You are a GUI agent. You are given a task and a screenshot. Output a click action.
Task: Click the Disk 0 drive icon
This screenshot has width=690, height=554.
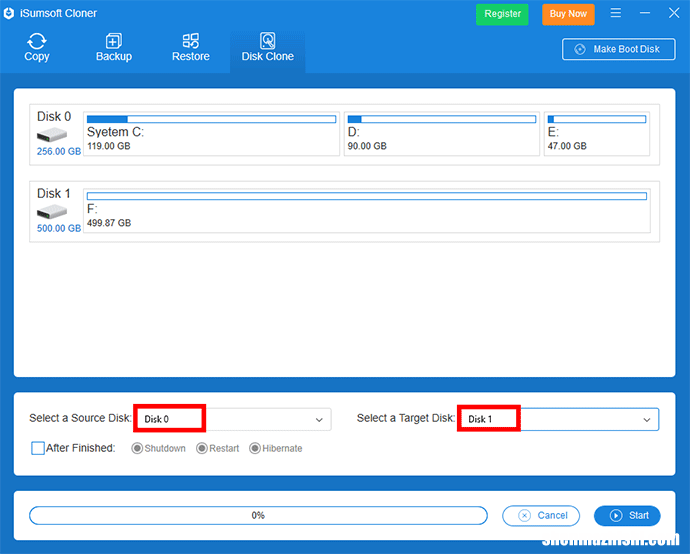click(51, 135)
